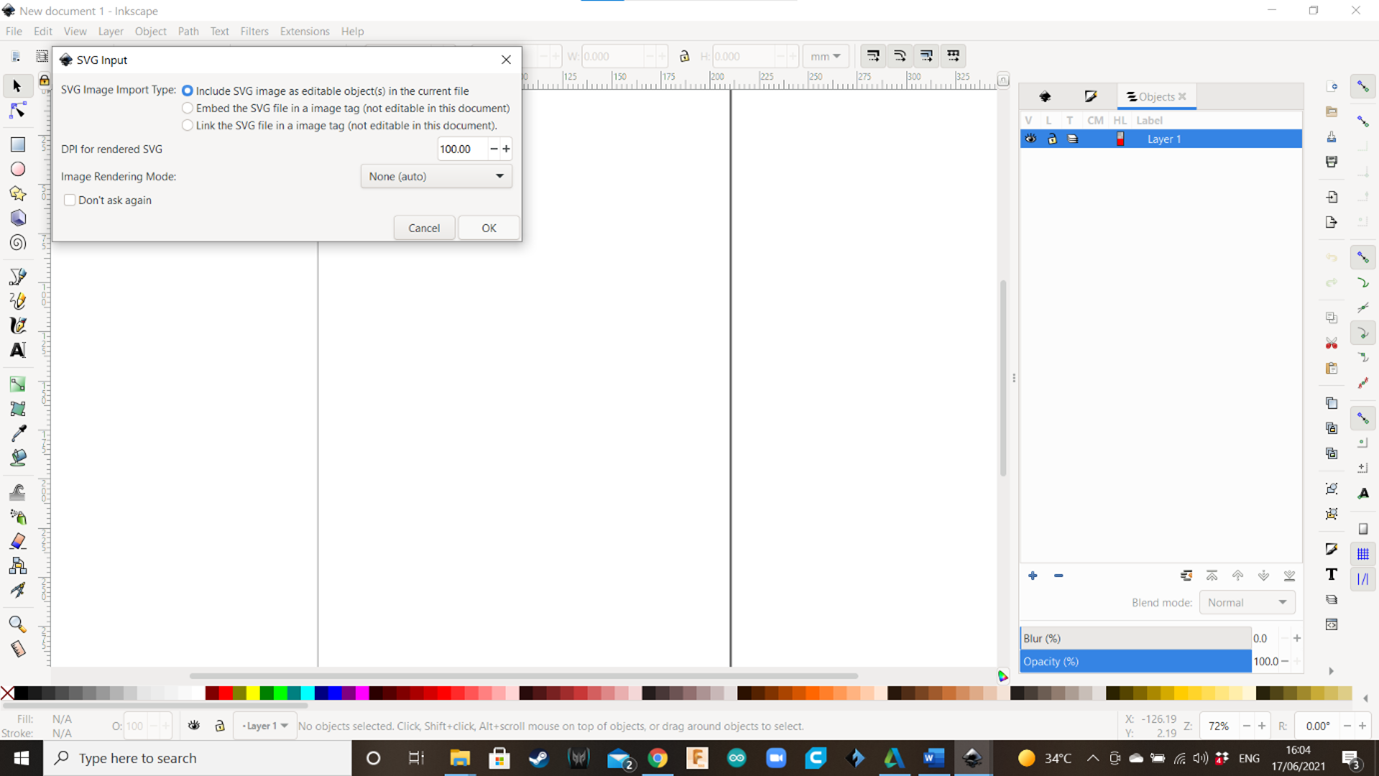1379x776 pixels.
Task: Open Chrome from the taskbar
Action: [657, 758]
